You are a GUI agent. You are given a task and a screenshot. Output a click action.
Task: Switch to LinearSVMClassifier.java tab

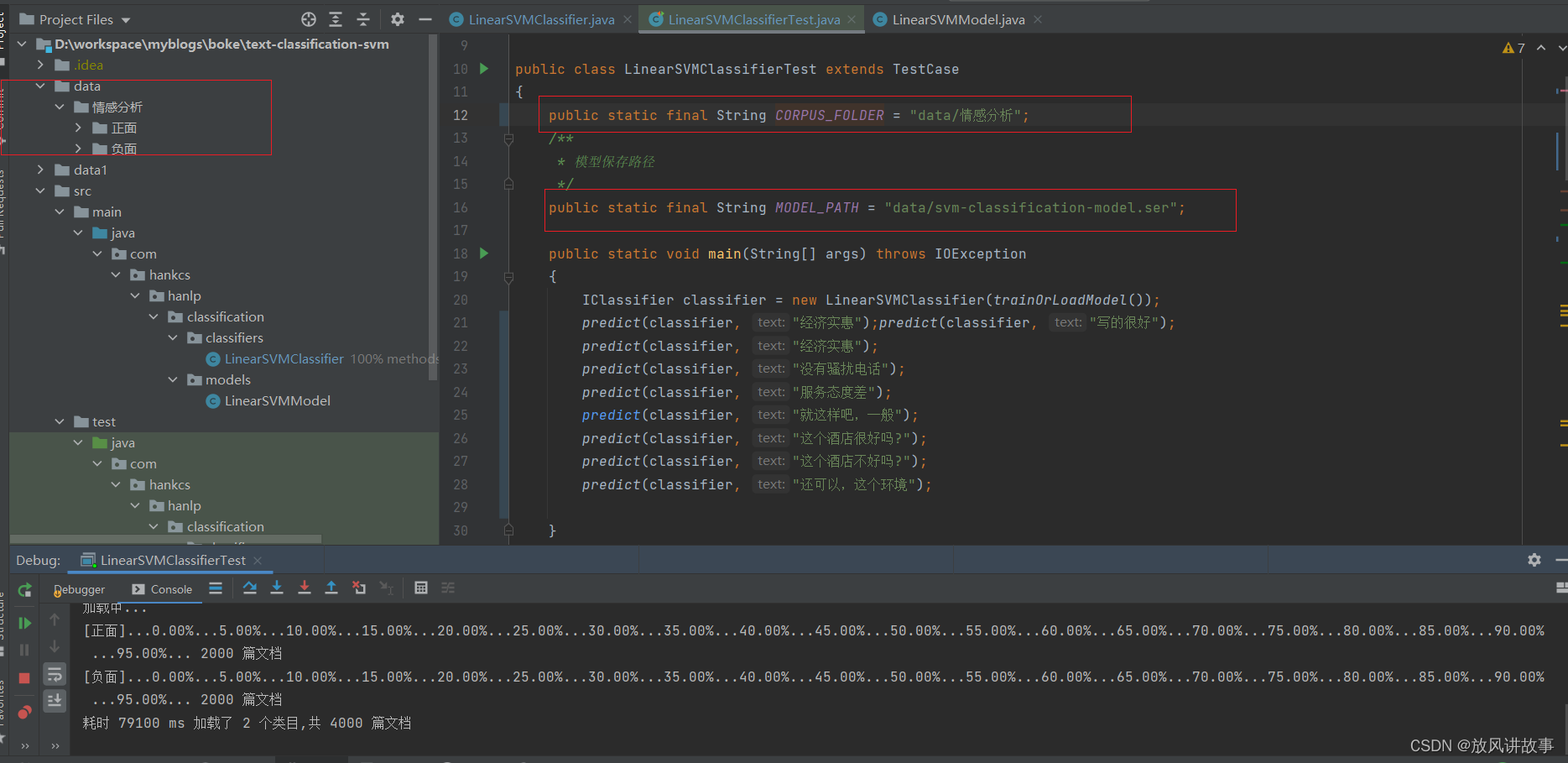541,19
